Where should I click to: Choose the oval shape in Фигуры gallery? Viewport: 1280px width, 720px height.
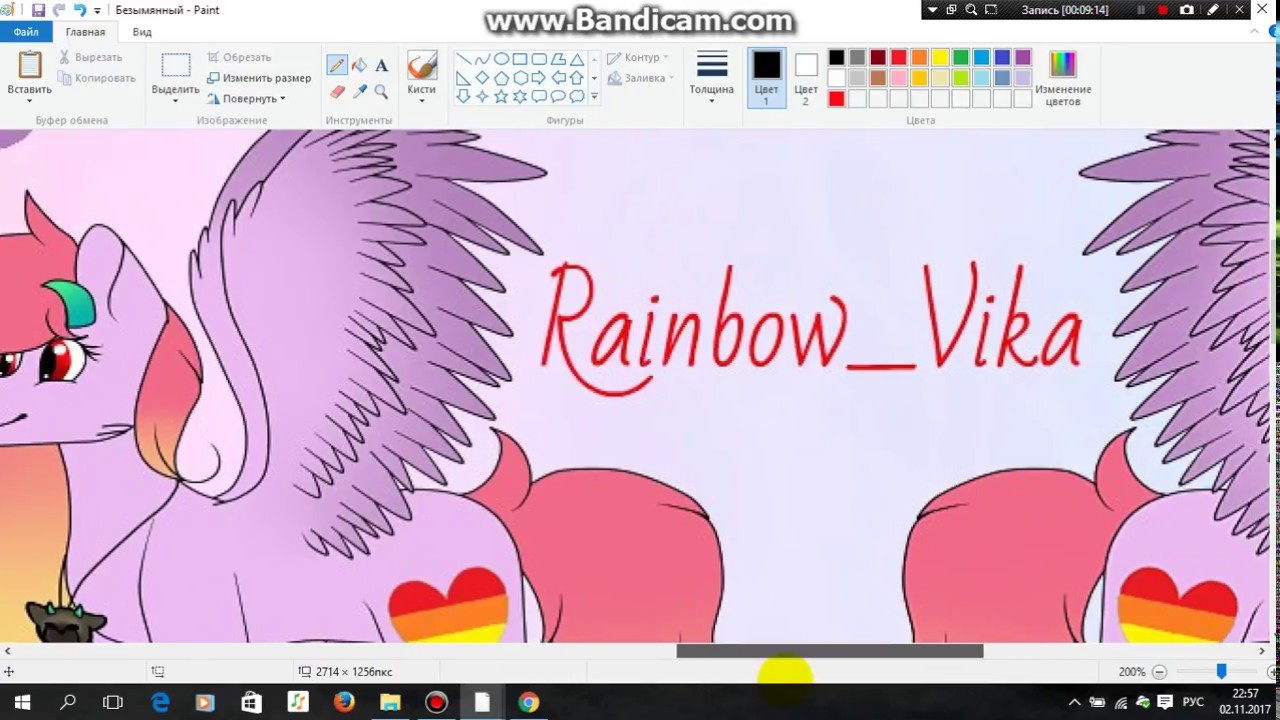coord(501,59)
